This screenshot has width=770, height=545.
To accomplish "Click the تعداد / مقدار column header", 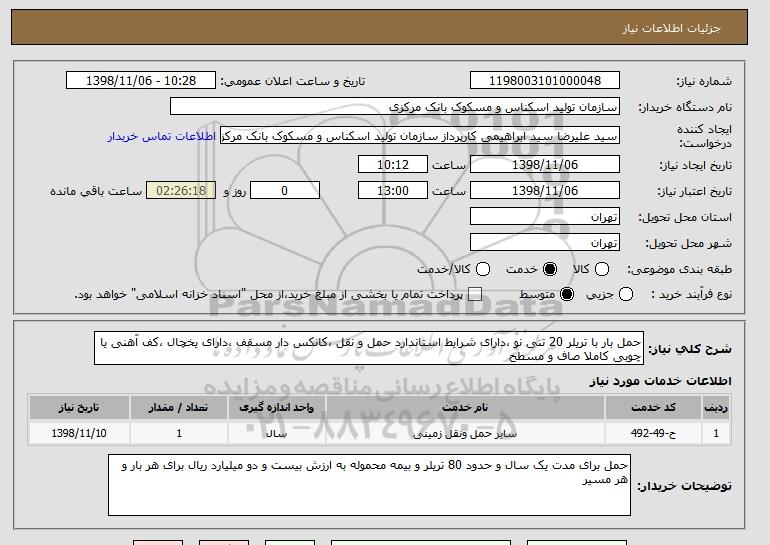I will tap(179, 408).
